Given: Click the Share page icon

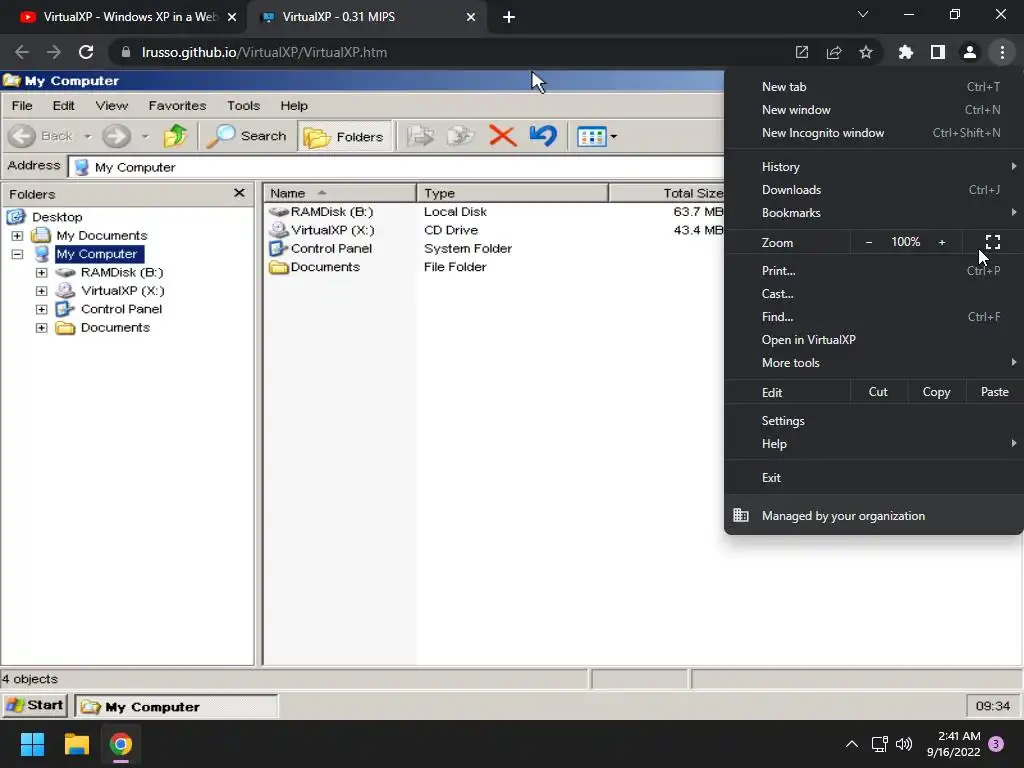Looking at the screenshot, I should (x=834, y=52).
